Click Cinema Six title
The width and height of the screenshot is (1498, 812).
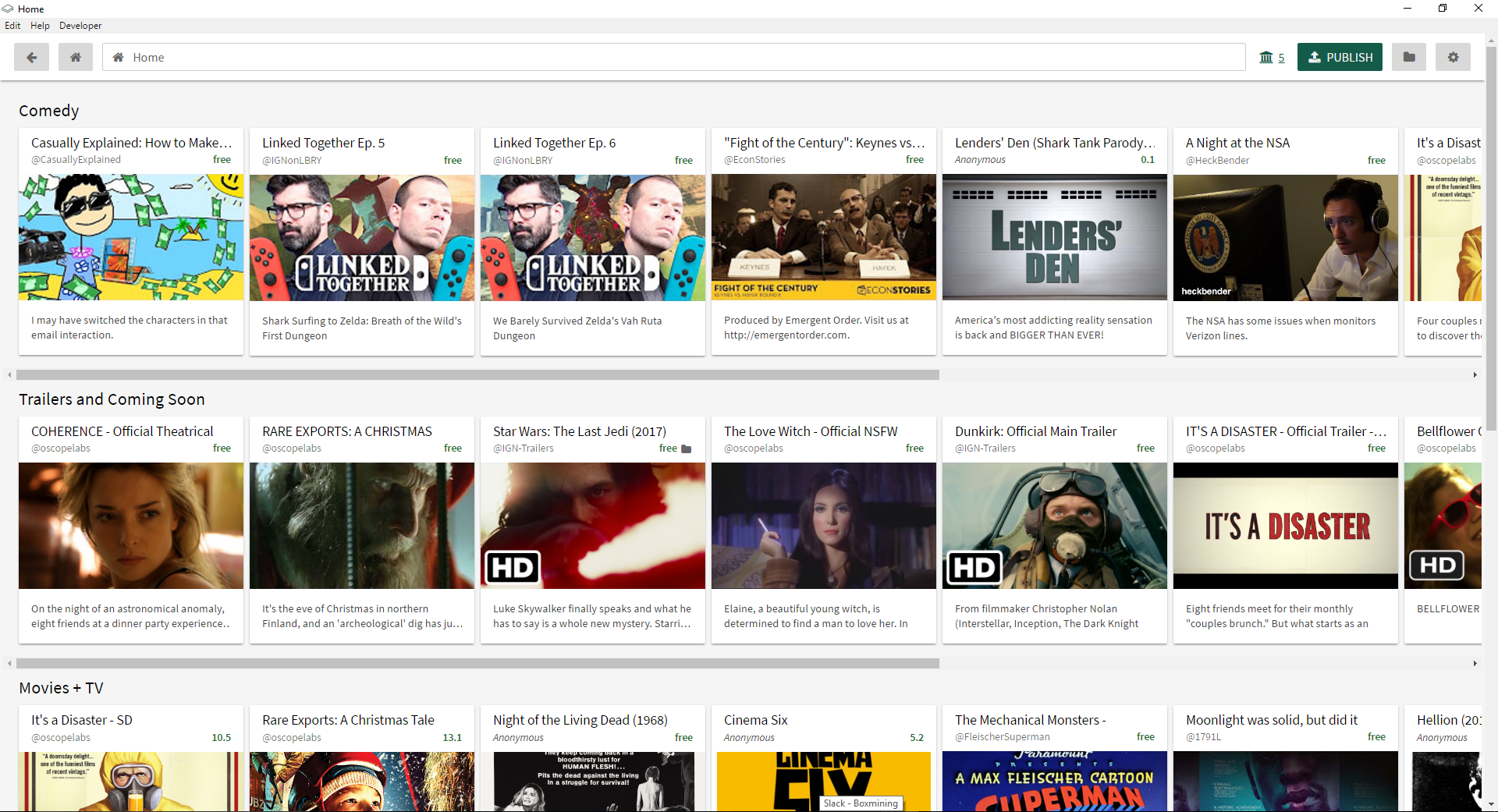(x=756, y=720)
